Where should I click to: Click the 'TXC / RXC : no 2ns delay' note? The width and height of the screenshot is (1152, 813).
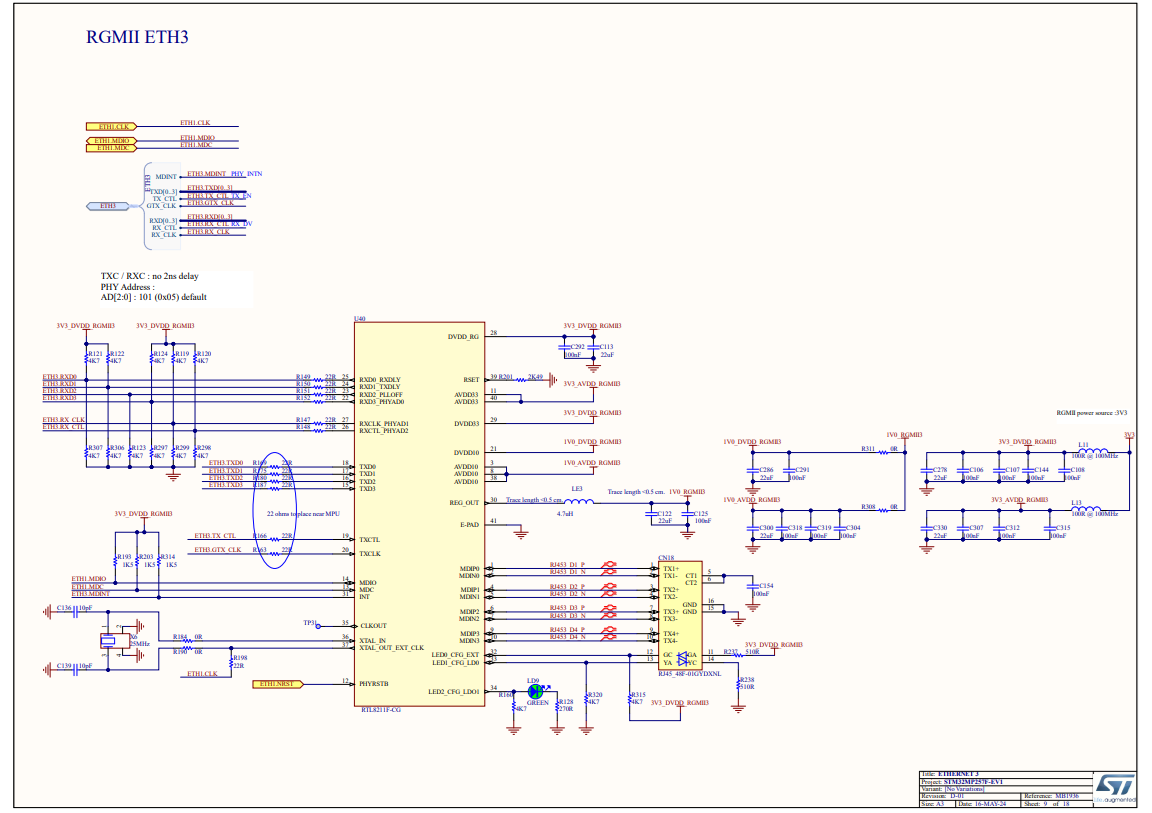tap(150, 276)
